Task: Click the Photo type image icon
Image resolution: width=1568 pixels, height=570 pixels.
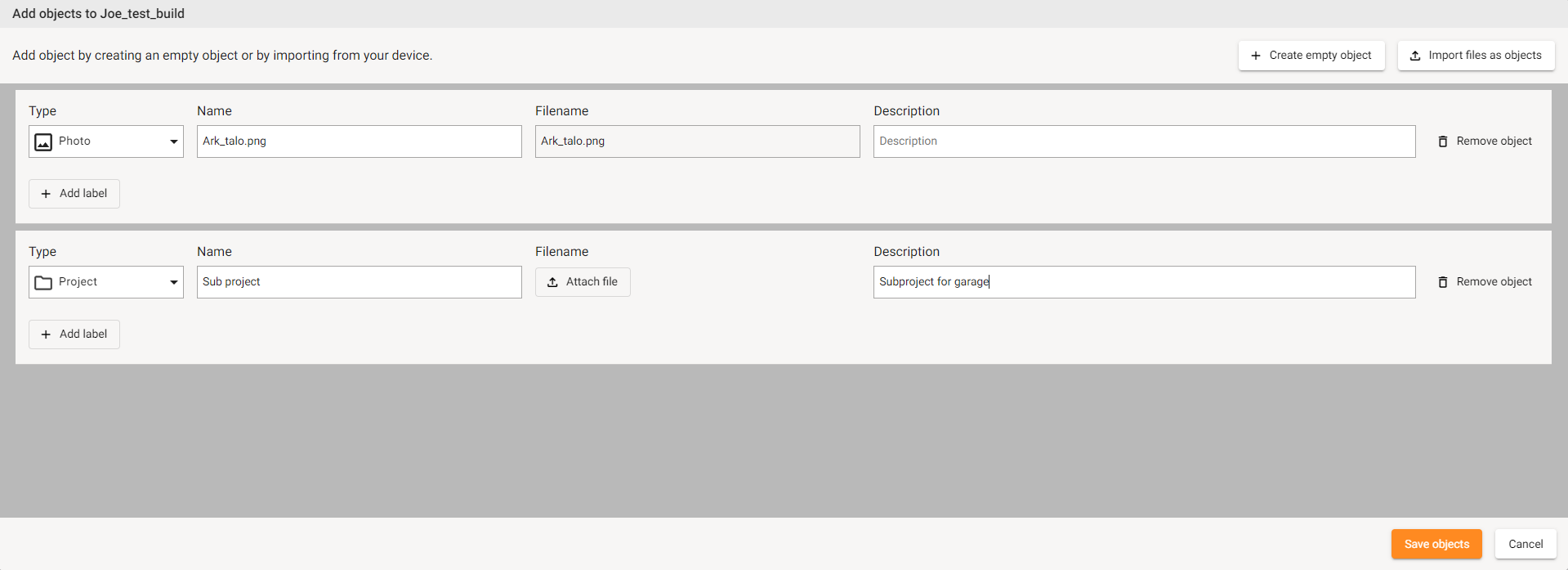Action: (x=43, y=142)
